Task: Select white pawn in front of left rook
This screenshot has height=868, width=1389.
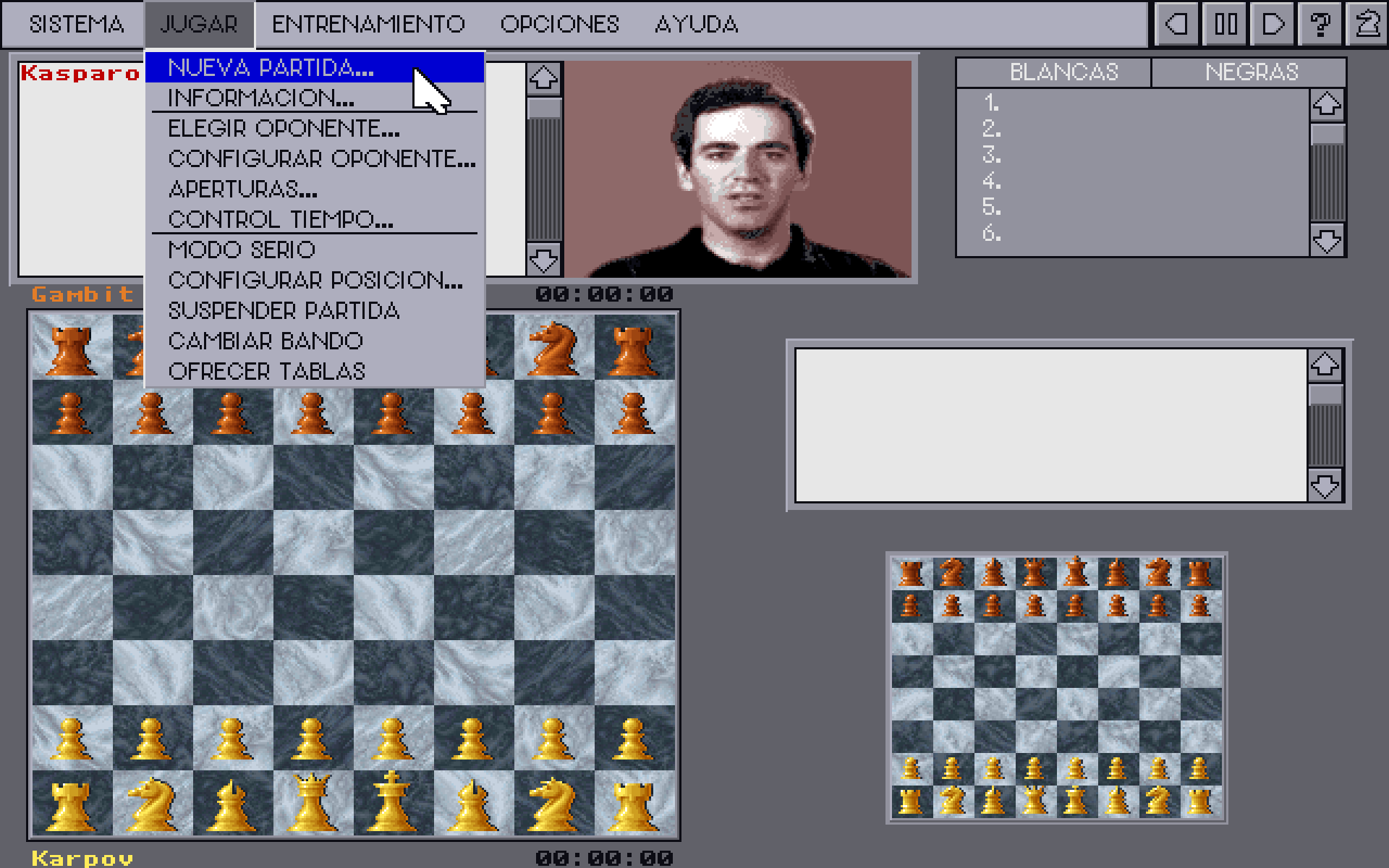Action: tap(72, 738)
